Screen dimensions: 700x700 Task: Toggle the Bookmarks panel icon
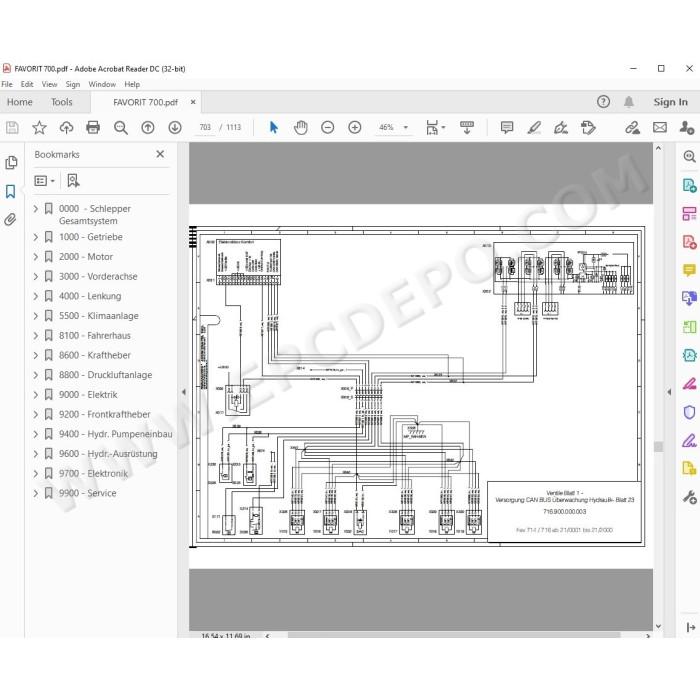click(x=10, y=192)
